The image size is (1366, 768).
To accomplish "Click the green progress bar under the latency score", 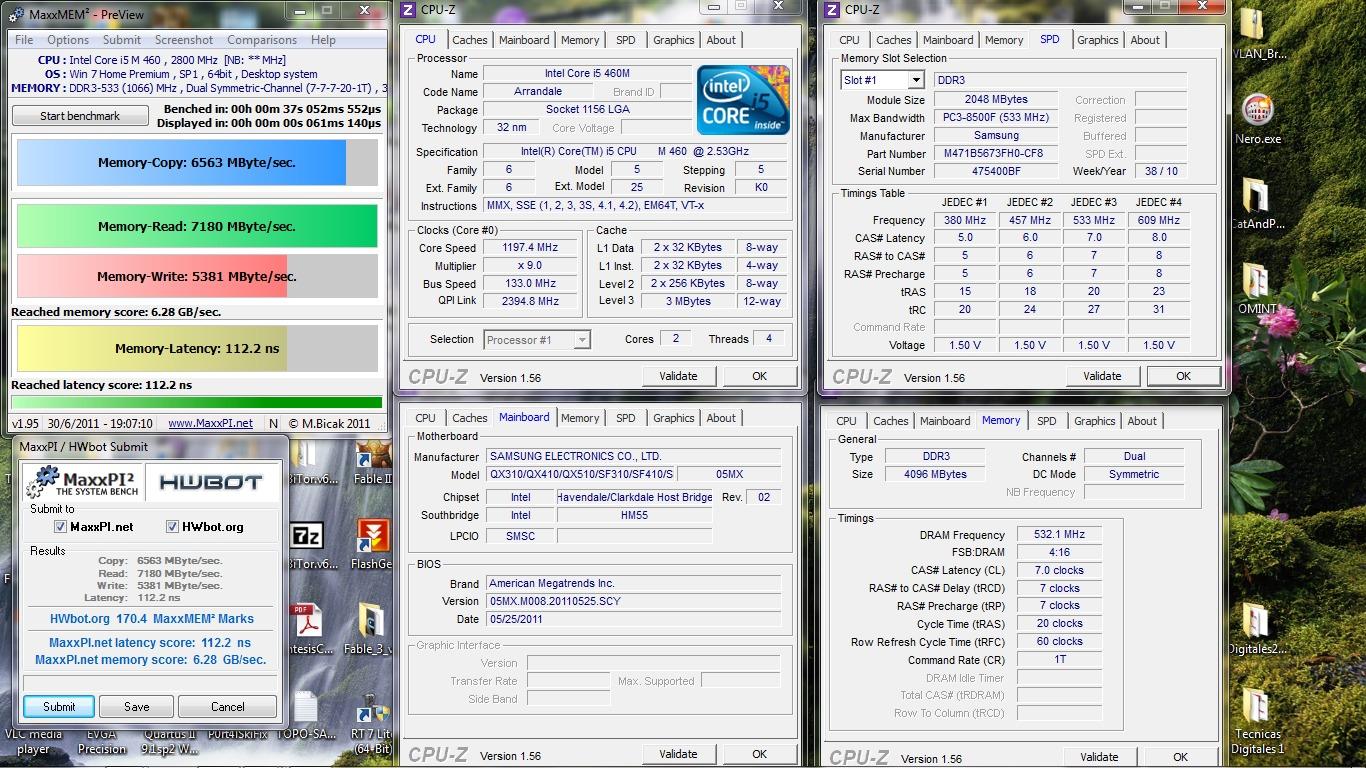I will point(197,403).
